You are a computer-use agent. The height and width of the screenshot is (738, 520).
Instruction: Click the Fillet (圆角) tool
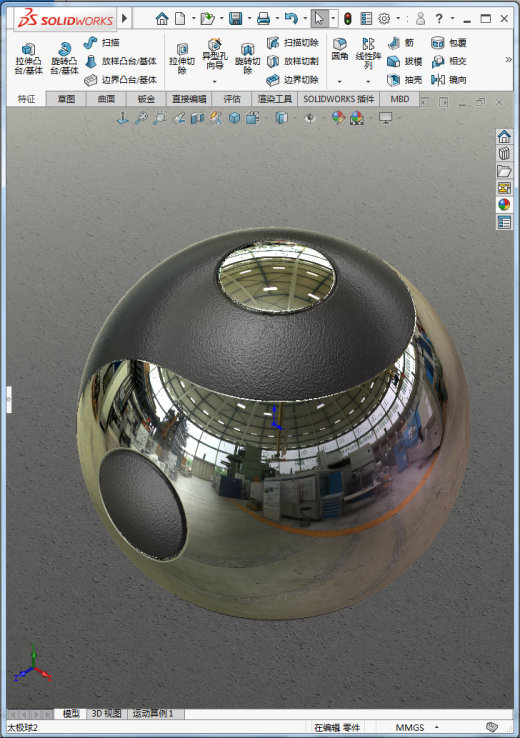click(340, 49)
